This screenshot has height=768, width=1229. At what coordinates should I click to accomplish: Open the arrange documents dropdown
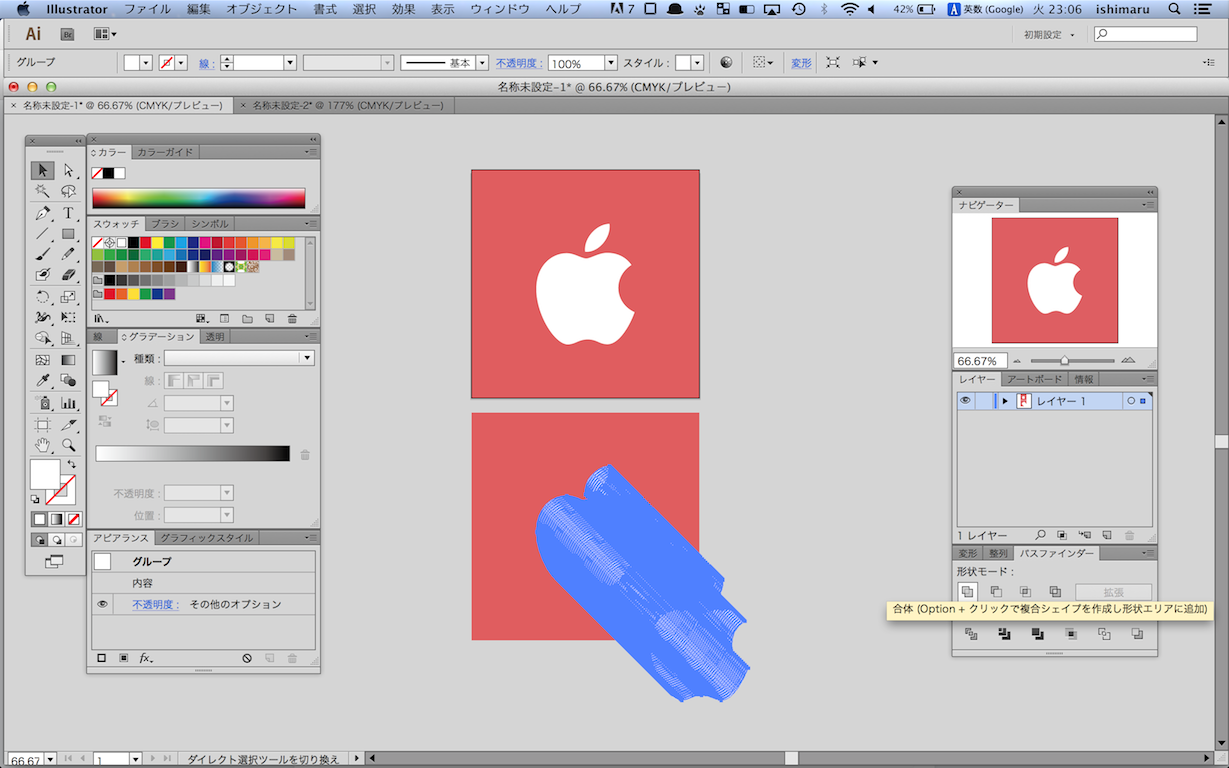105,34
